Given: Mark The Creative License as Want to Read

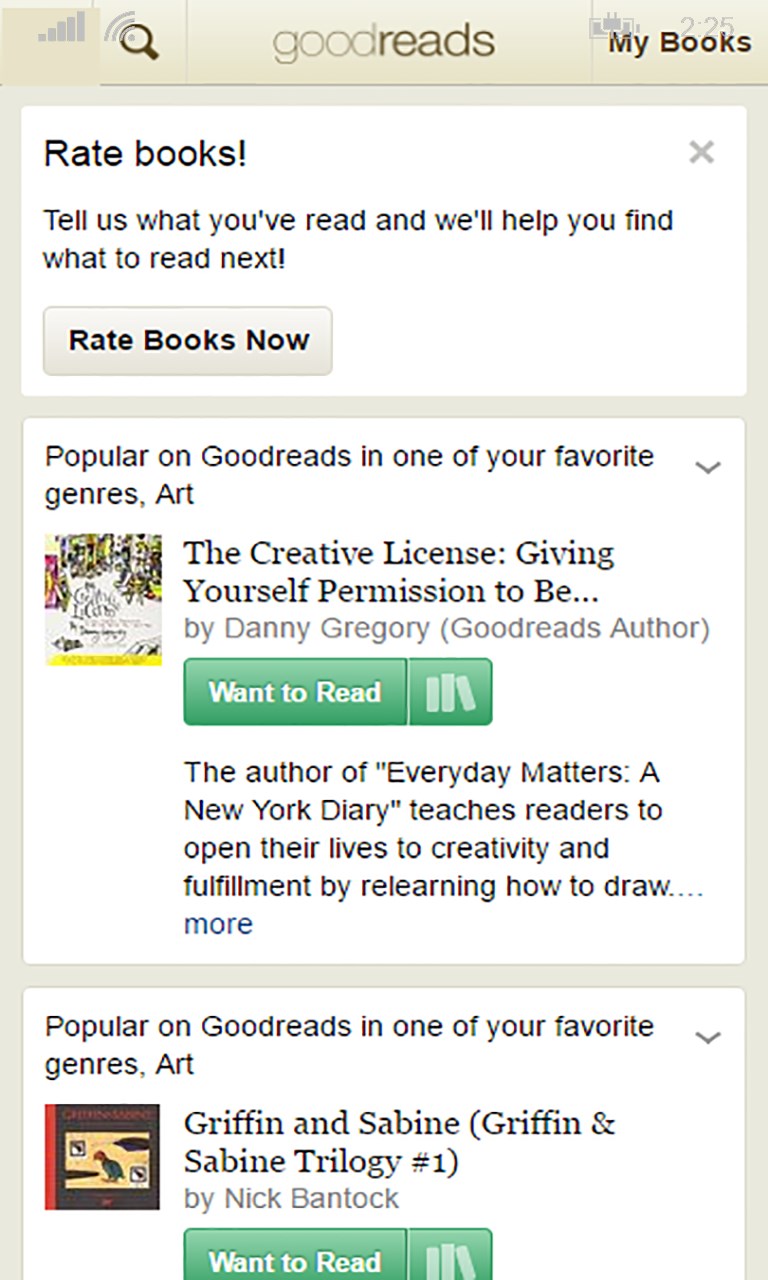Looking at the screenshot, I should pos(295,692).
